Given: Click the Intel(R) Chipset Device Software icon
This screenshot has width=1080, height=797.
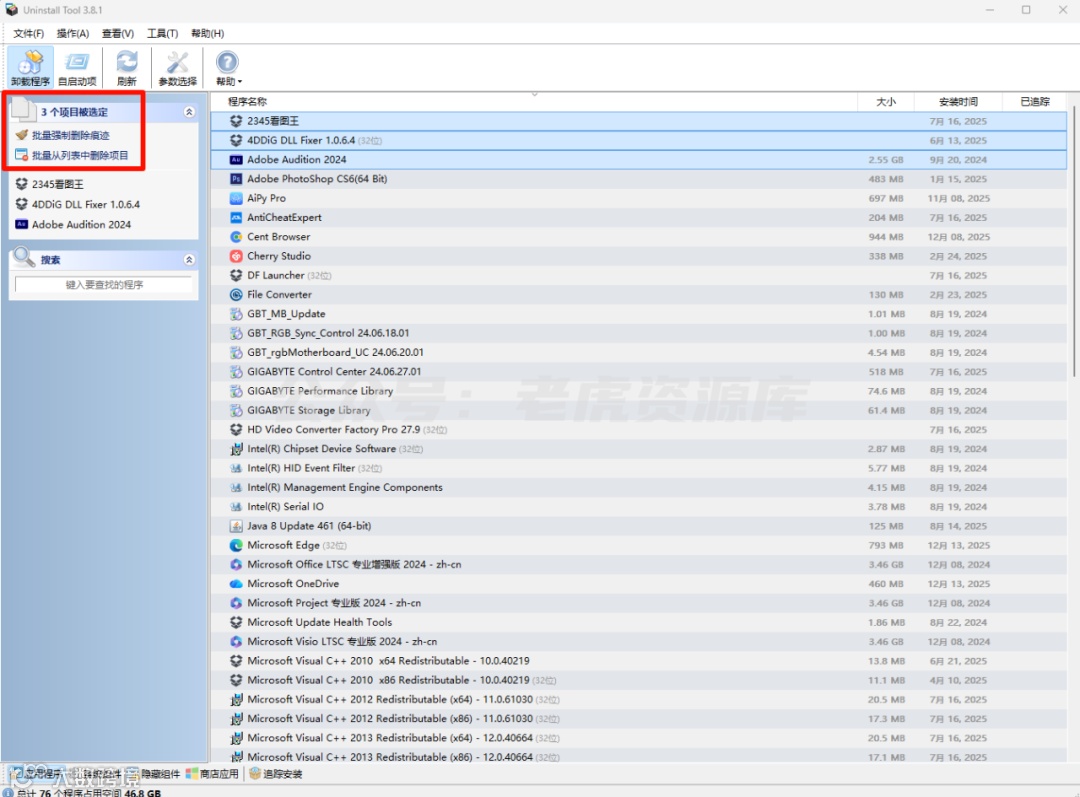Looking at the screenshot, I should point(236,449).
